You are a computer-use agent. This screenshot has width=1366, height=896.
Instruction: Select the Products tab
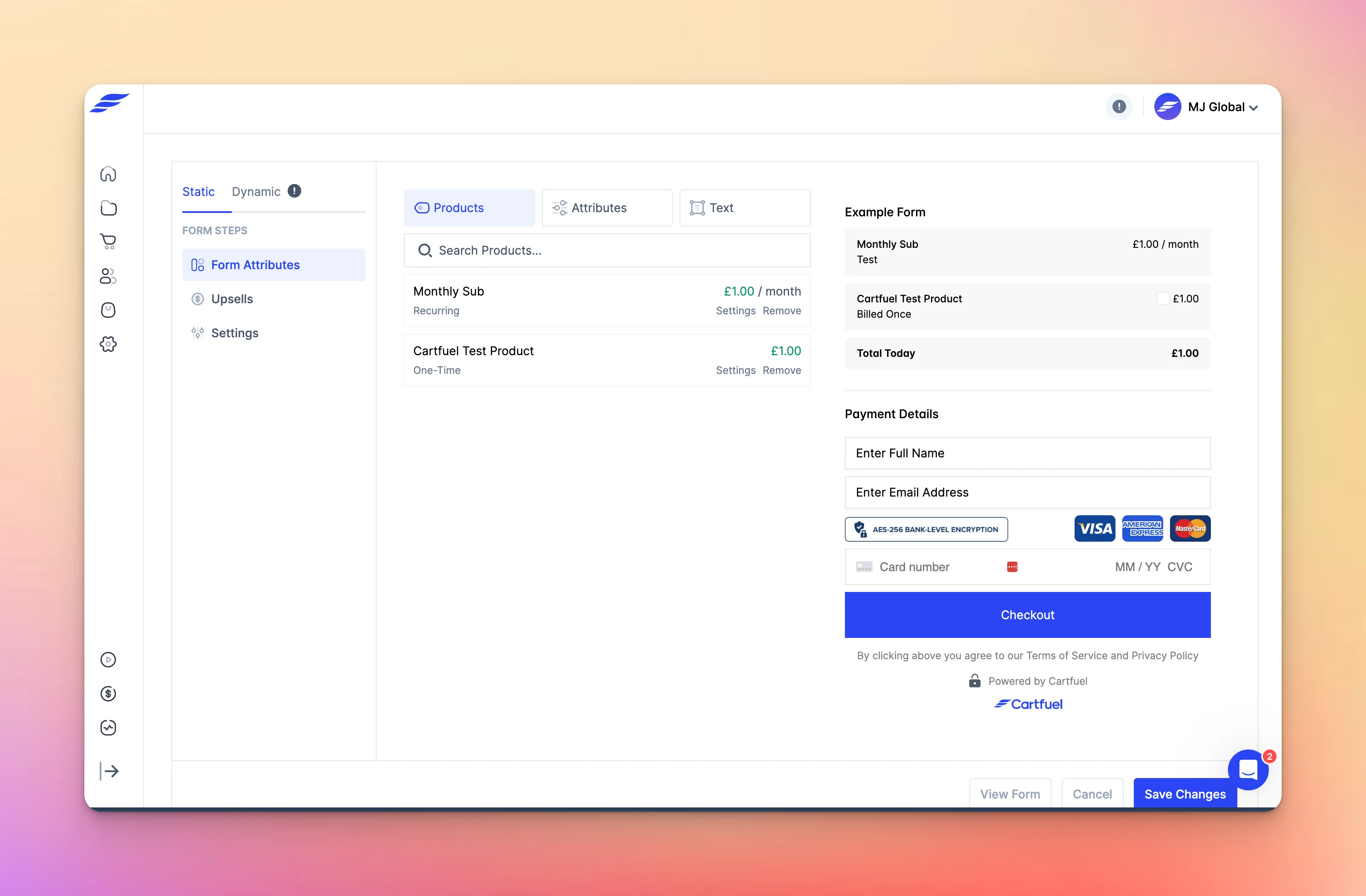(x=469, y=208)
